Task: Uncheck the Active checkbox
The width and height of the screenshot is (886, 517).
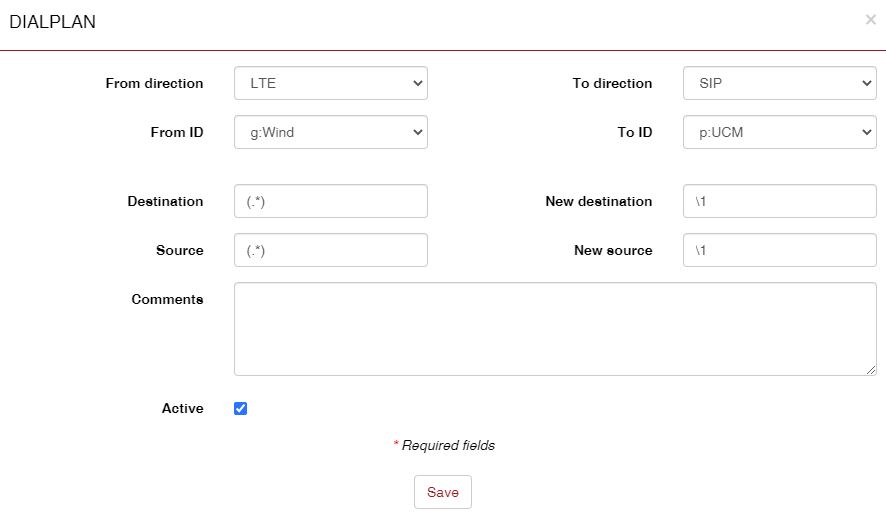Action: (x=240, y=408)
